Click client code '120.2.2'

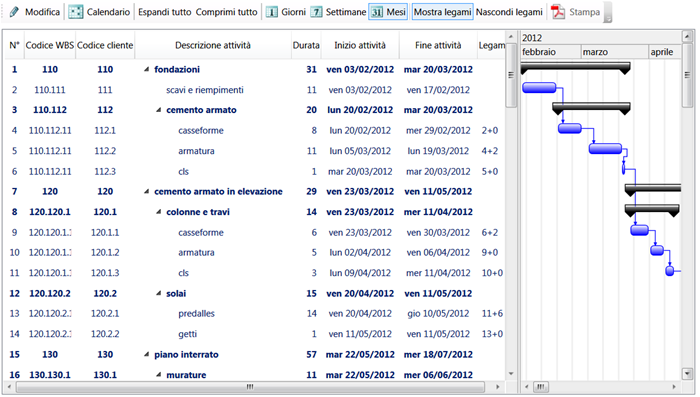pos(105,334)
